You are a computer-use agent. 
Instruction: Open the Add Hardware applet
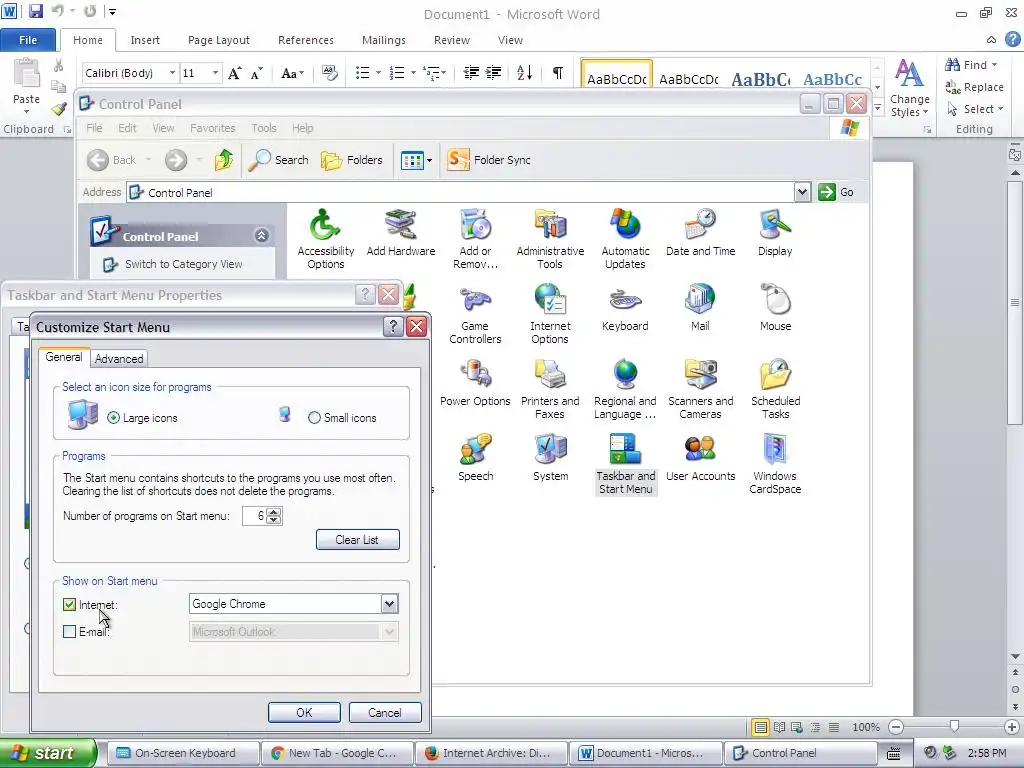tap(400, 233)
